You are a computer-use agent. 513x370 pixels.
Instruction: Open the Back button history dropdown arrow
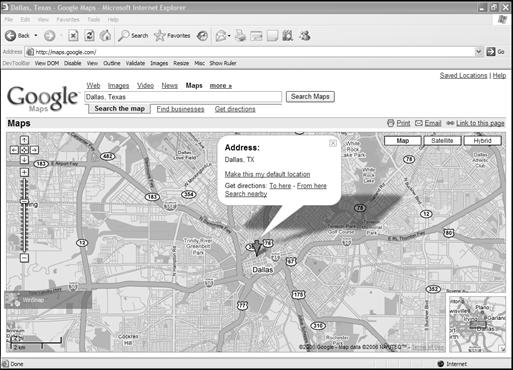point(36,35)
